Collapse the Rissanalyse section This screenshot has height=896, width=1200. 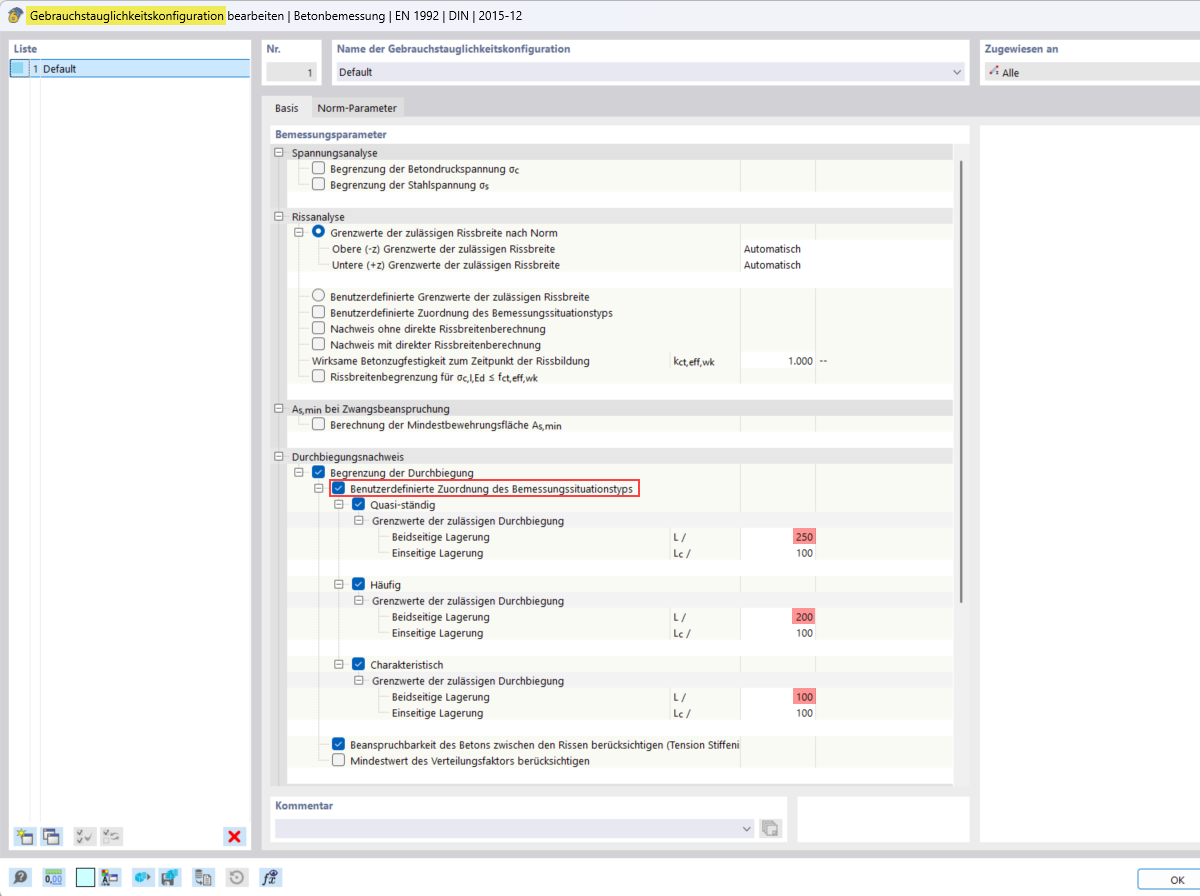279,217
